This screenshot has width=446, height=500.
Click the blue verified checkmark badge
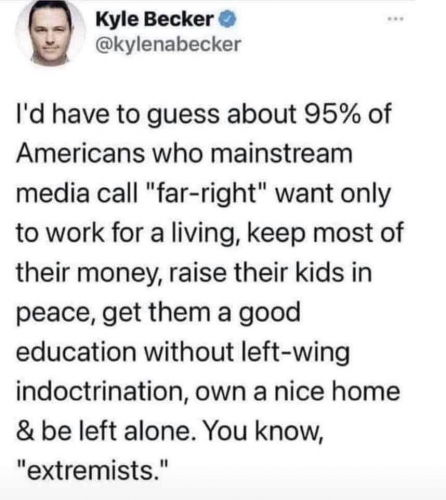[227, 20]
